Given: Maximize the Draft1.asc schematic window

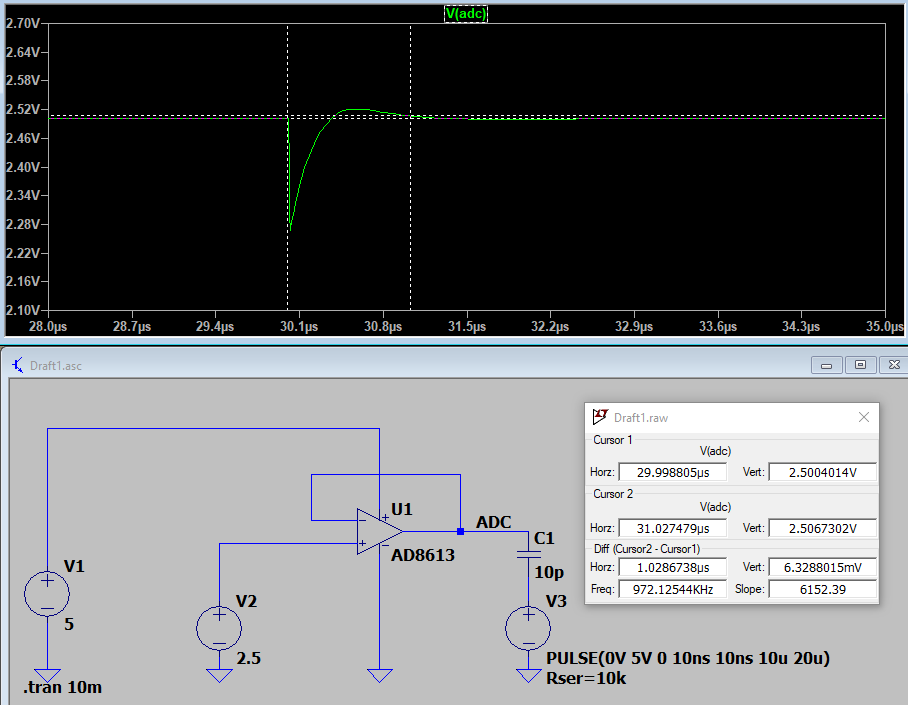Looking at the screenshot, I should tap(860, 365).
